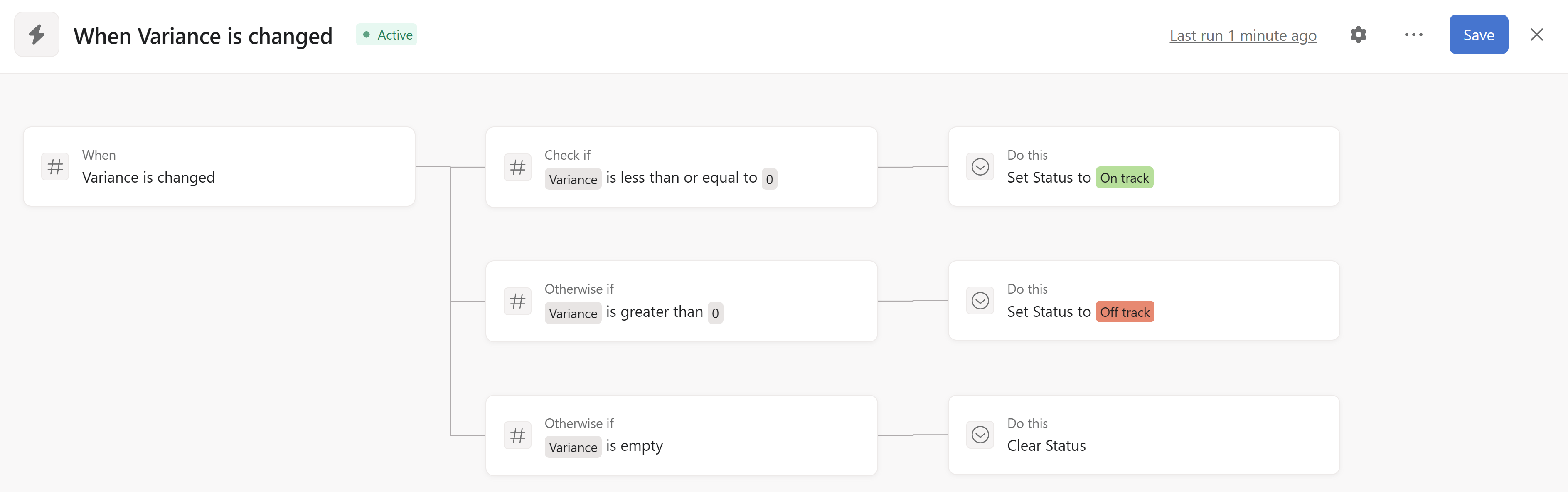Click Variance chip in the is empty condition
1568x492 pixels.
[x=572, y=447]
